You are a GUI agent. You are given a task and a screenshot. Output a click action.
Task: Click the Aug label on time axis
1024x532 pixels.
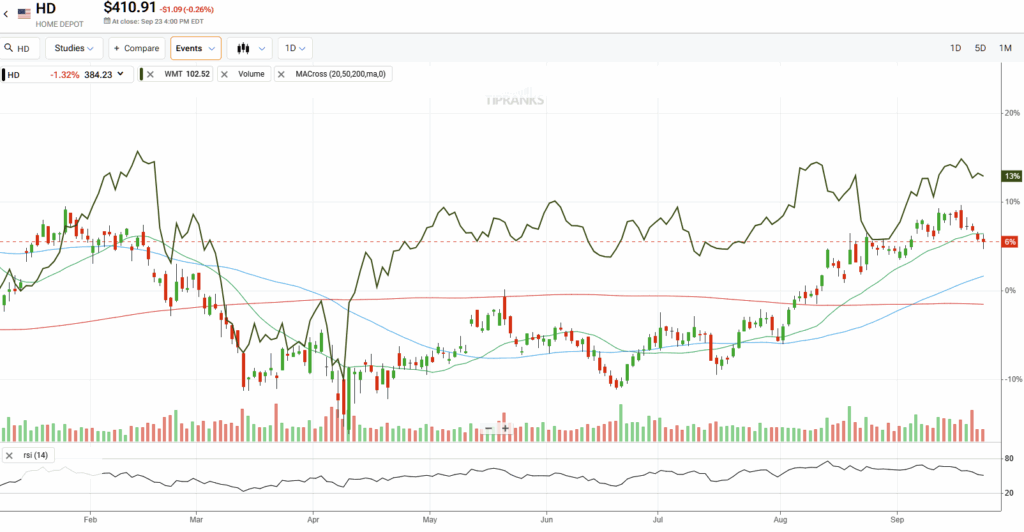(x=780, y=520)
